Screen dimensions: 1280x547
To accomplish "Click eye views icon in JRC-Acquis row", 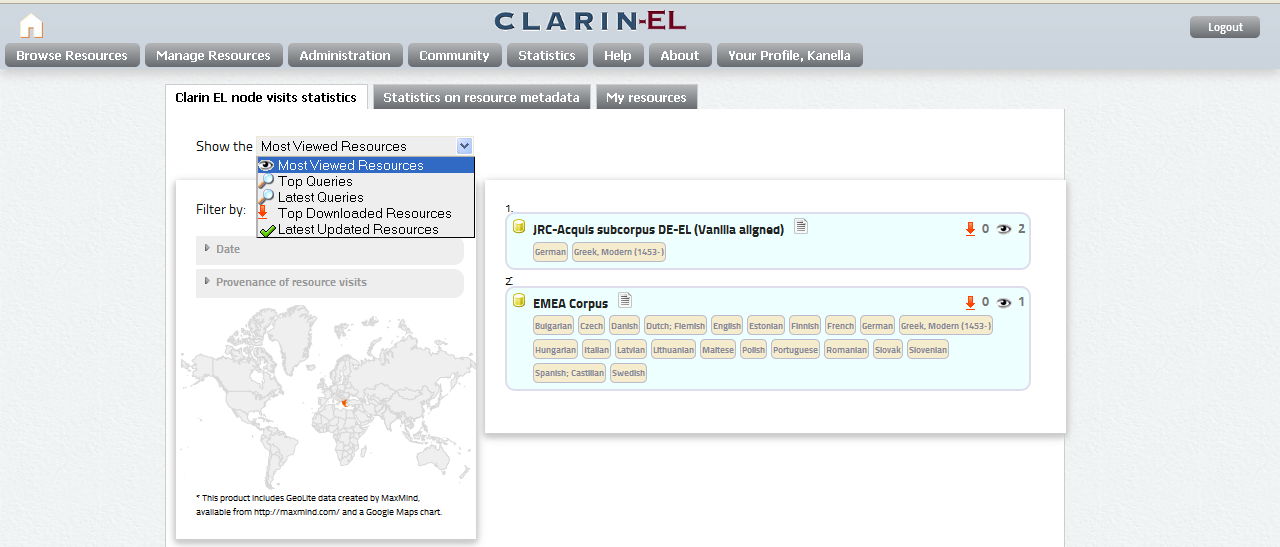I will coord(1004,229).
